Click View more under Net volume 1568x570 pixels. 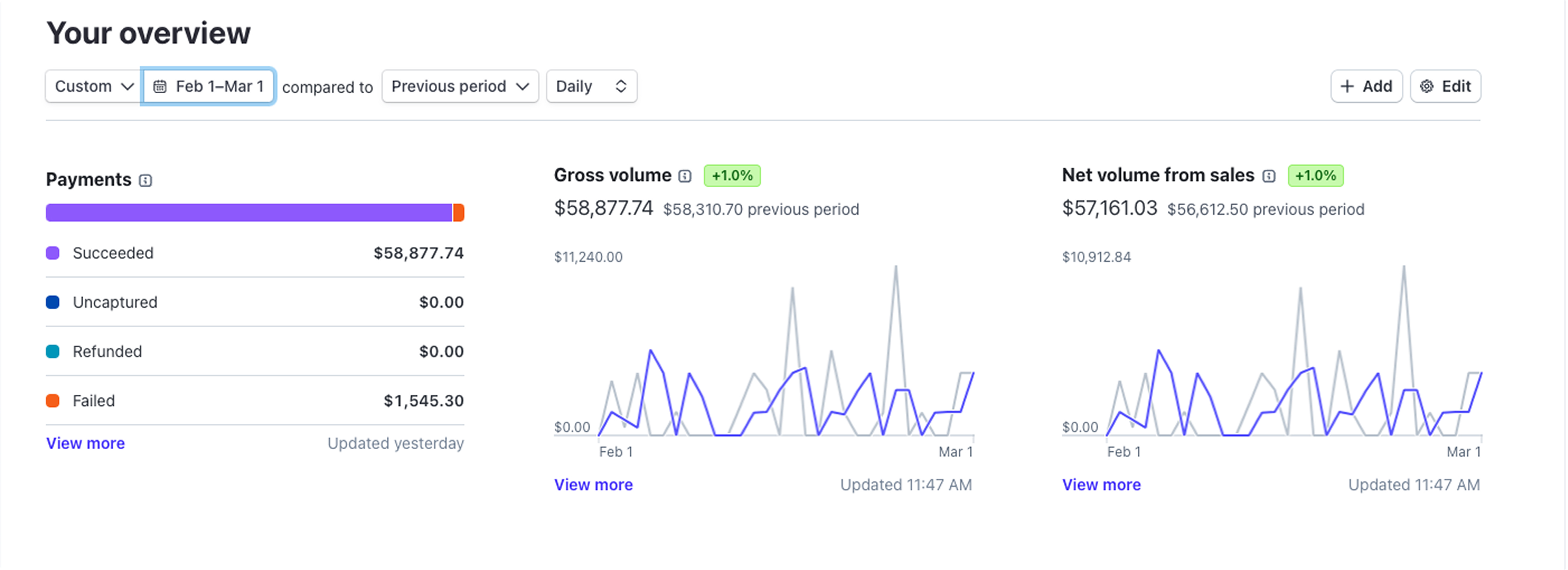[1101, 485]
